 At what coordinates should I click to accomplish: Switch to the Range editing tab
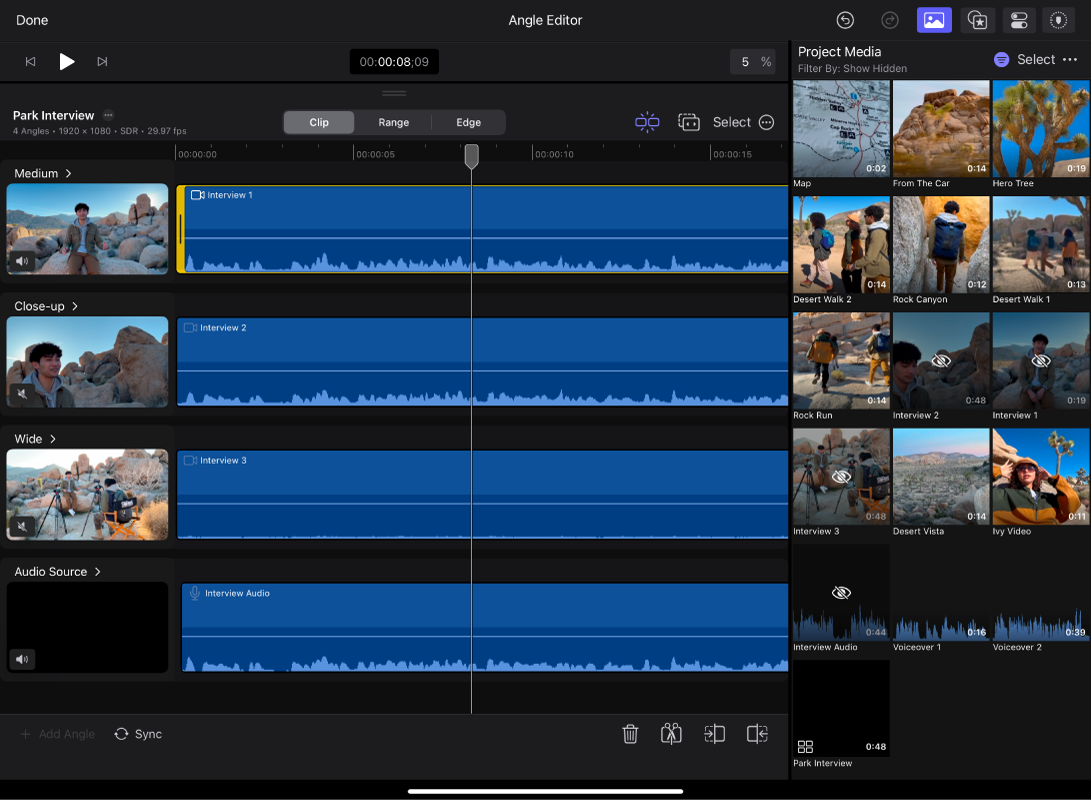[x=393, y=122]
